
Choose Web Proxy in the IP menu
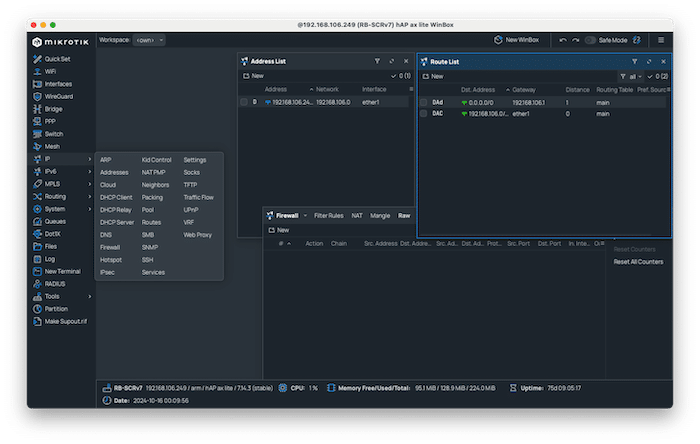[x=197, y=235]
